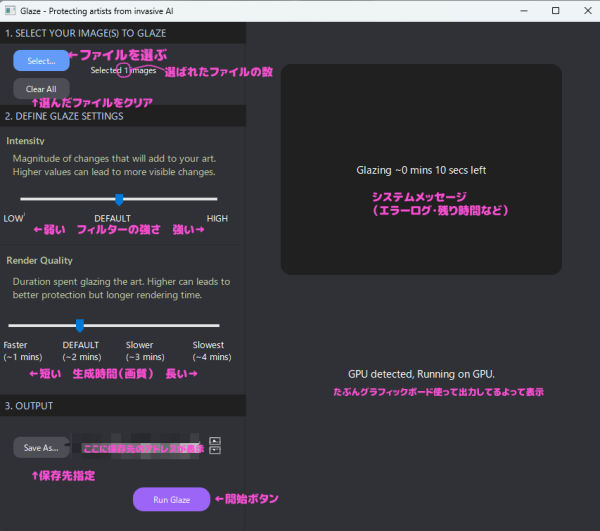Click the Select... button to choose images

[x=41, y=60]
